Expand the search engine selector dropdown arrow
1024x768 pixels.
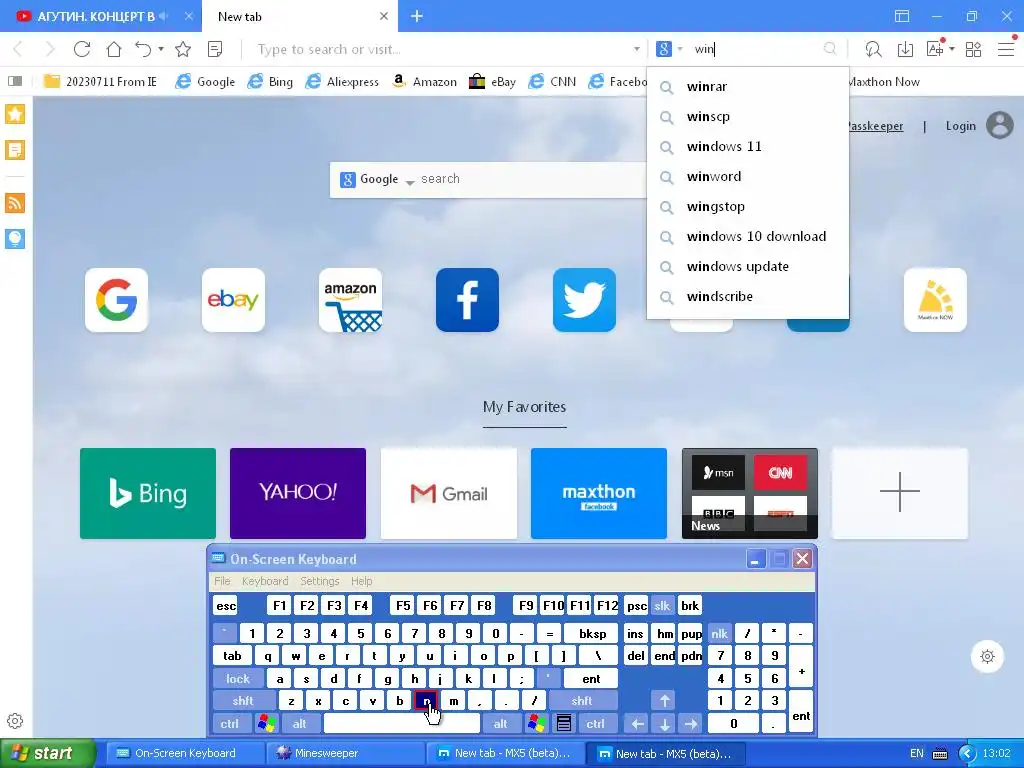[x=680, y=49]
